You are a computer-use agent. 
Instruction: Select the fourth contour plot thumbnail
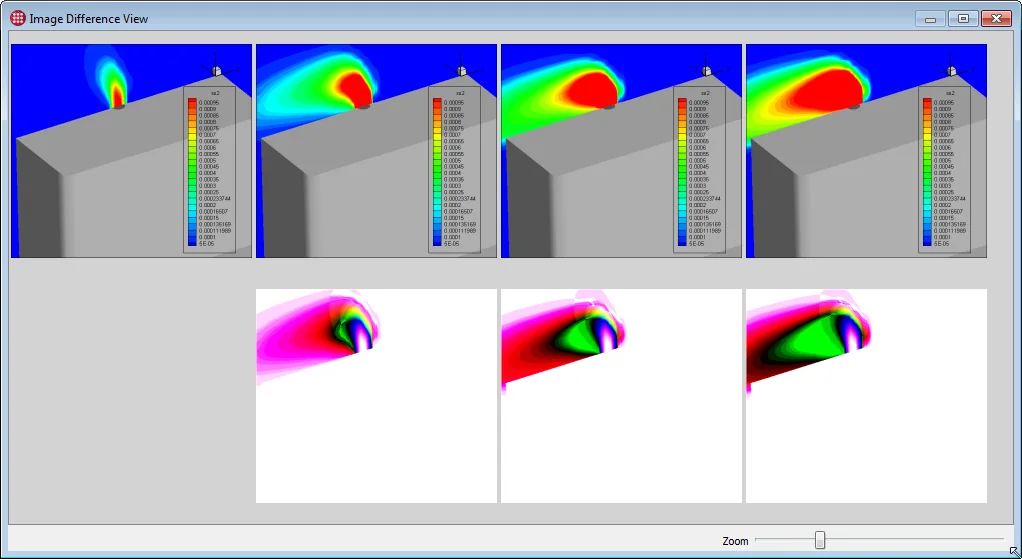coord(866,150)
